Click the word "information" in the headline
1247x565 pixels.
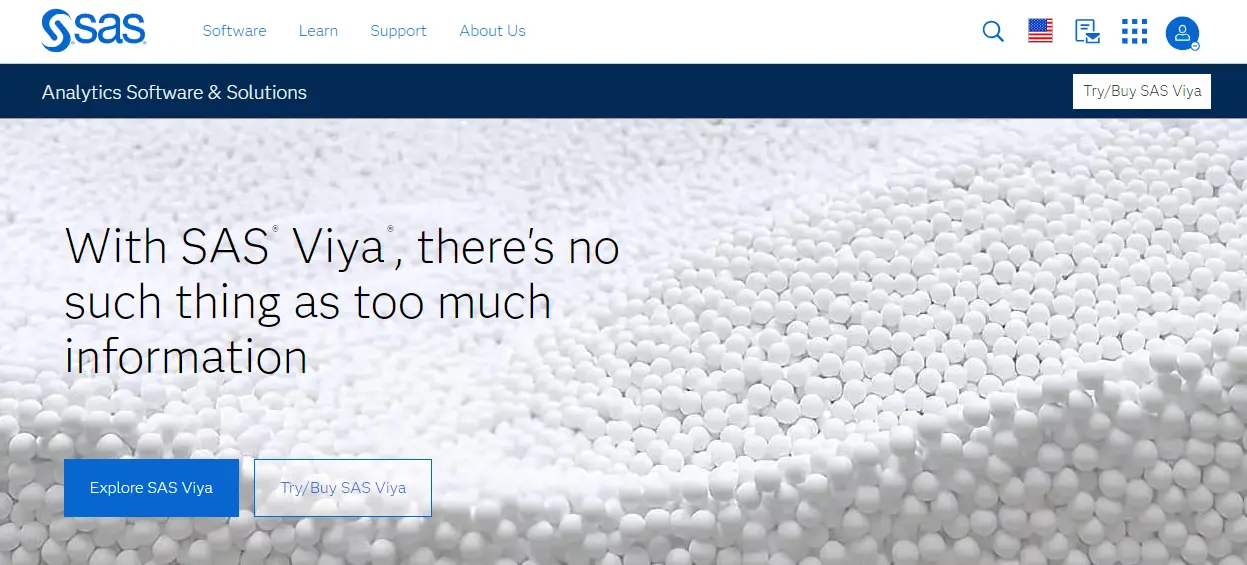pos(186,357)
